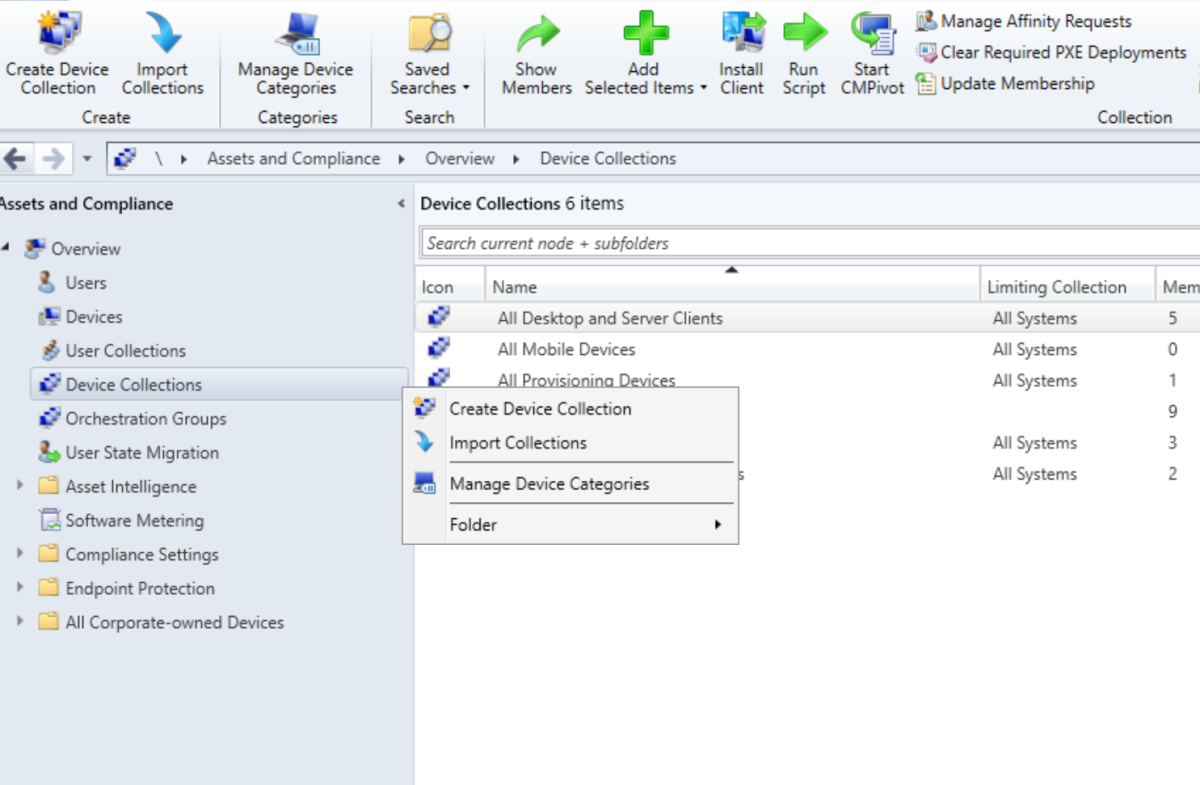Image resolution: width=1200 pixels, height=785 pixels.
Task: Go back with navigation arrow
Action: tap(15, 158)
